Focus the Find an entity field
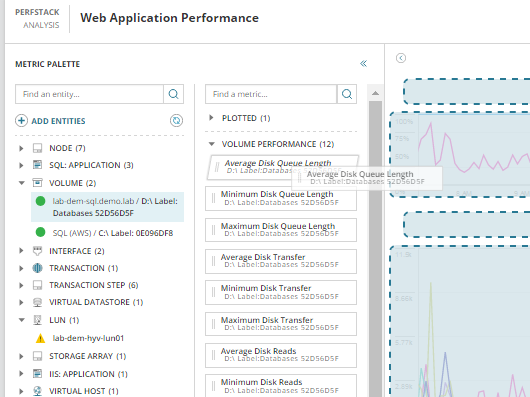Viewport: 530px width, 397px height. point(90,94)
